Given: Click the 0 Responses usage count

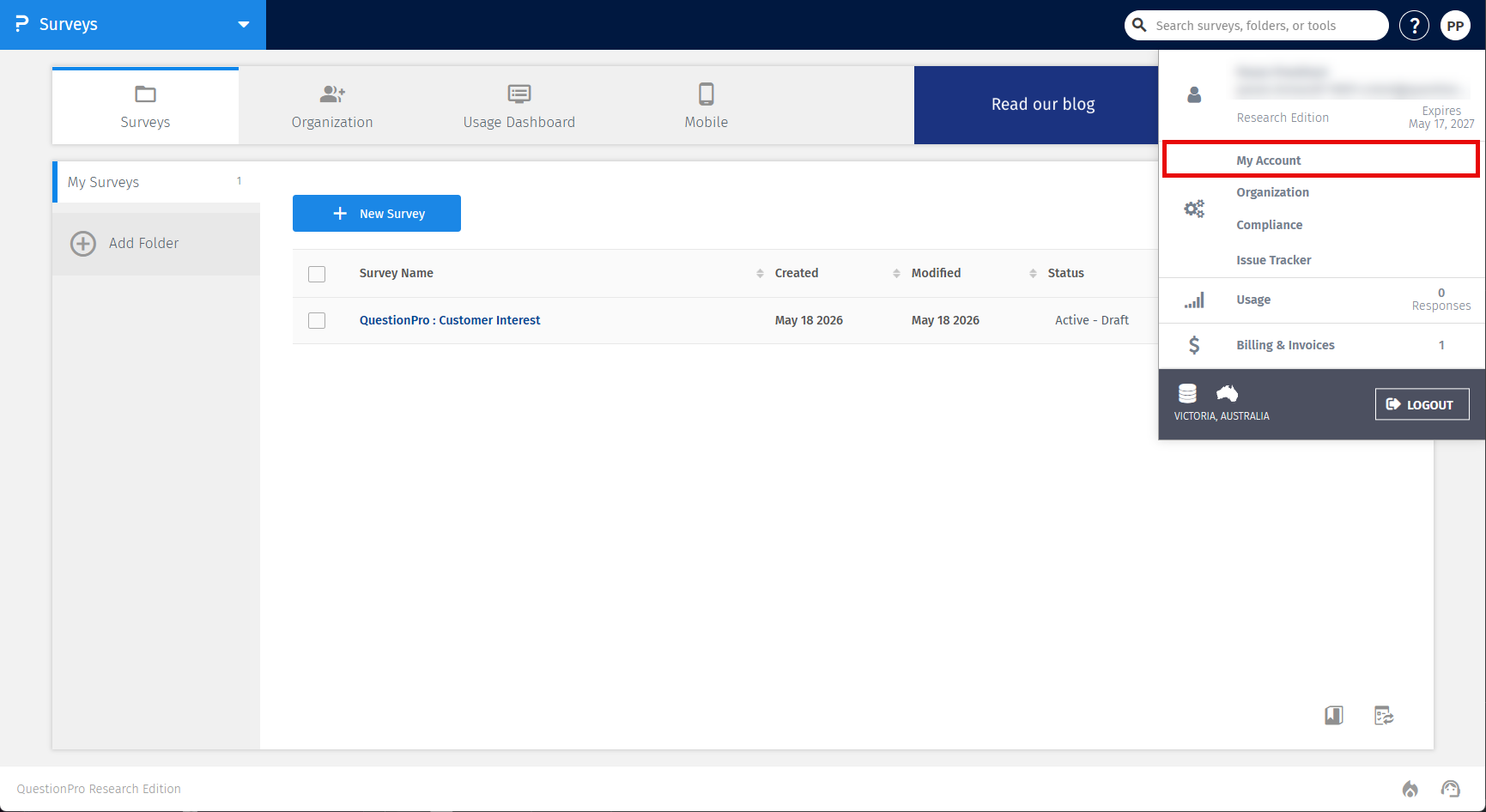Looking at the screenshot, I should (x=1441, y=300).
